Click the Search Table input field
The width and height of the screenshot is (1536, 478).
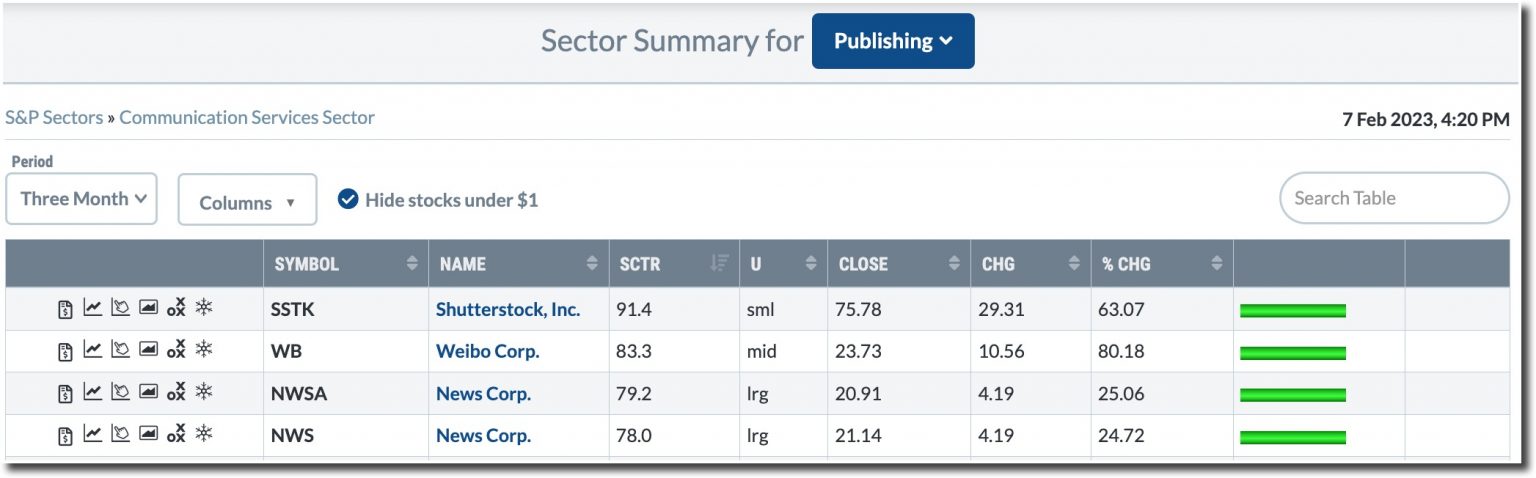point(1393,198)
